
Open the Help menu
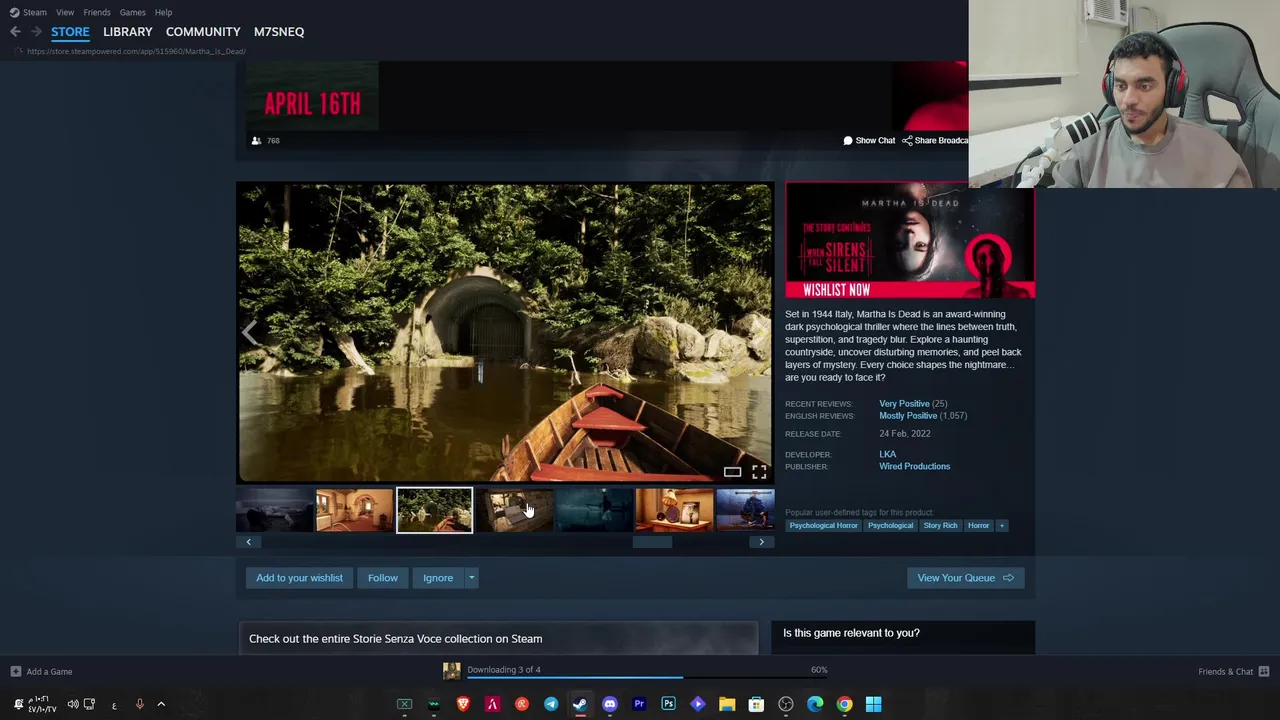[163, 12]
